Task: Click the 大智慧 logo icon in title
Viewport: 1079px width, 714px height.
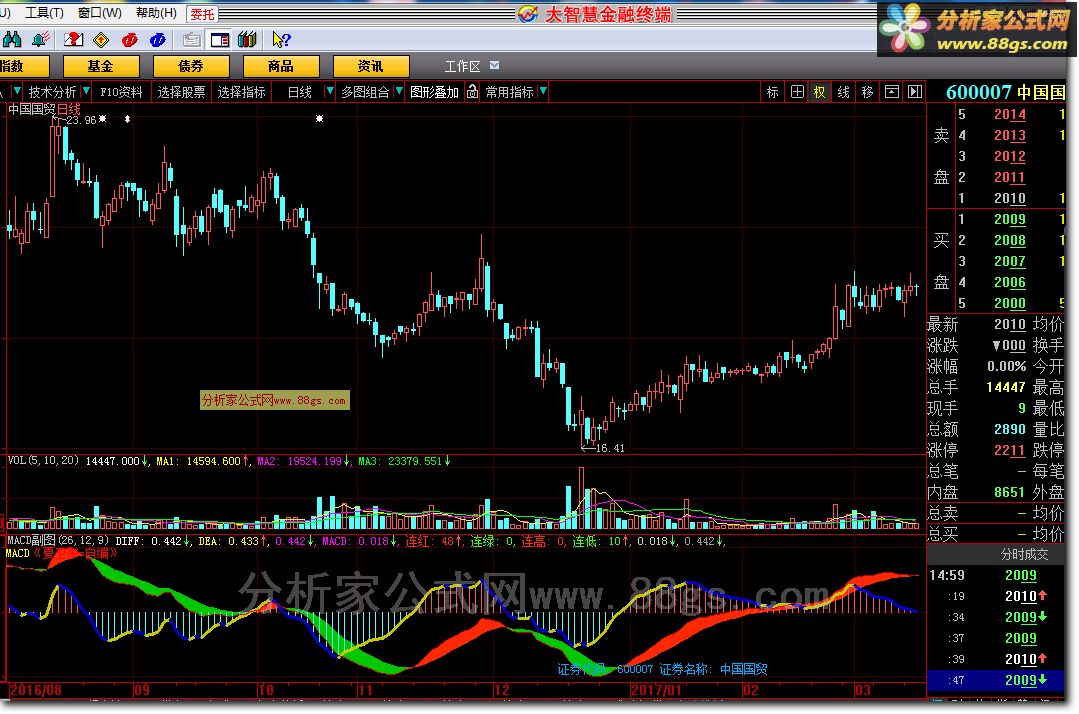Action: point(528,14)
